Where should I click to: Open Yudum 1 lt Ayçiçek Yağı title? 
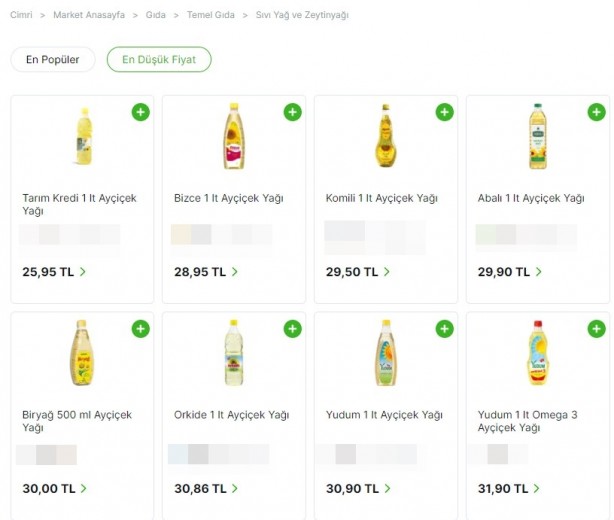(x=384, y=415)
